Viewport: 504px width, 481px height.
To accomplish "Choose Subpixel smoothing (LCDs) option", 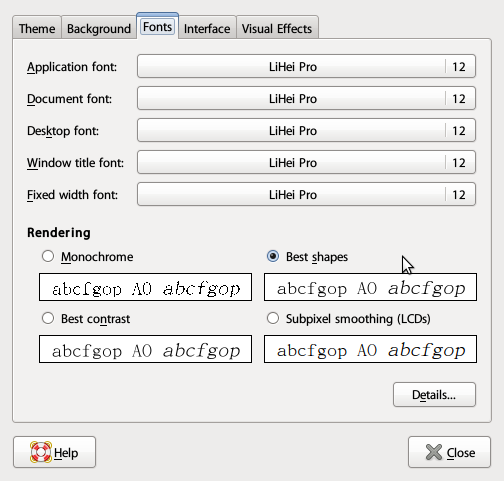I will (273, 318).
